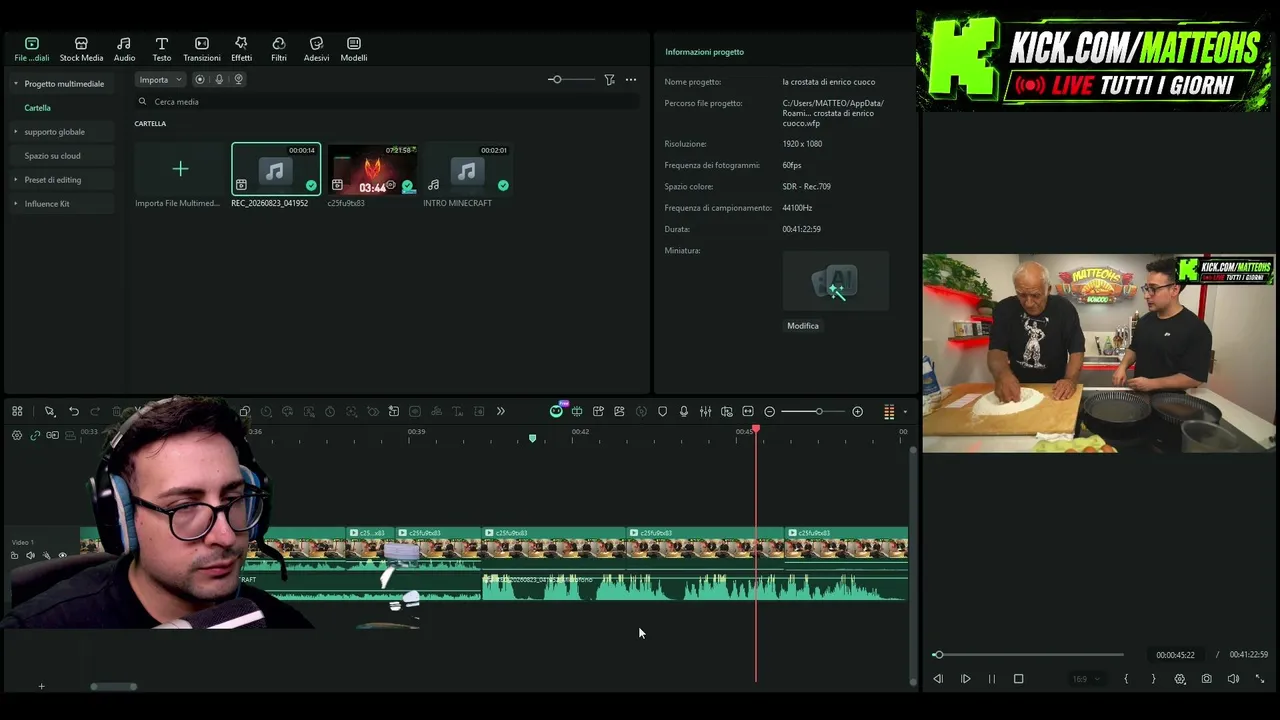This screenshot has width=1280, height=720.
Task: Click the Modifica thumbnail button
Action: (803, 326)
